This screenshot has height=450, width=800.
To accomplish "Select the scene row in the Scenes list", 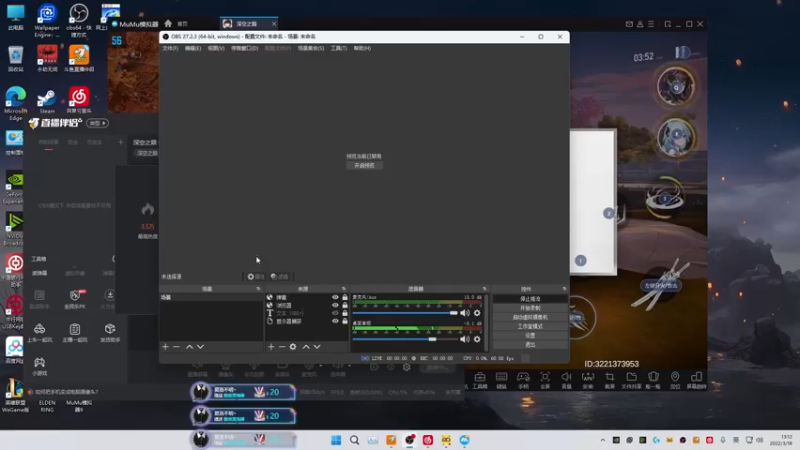I will [211, 297].
